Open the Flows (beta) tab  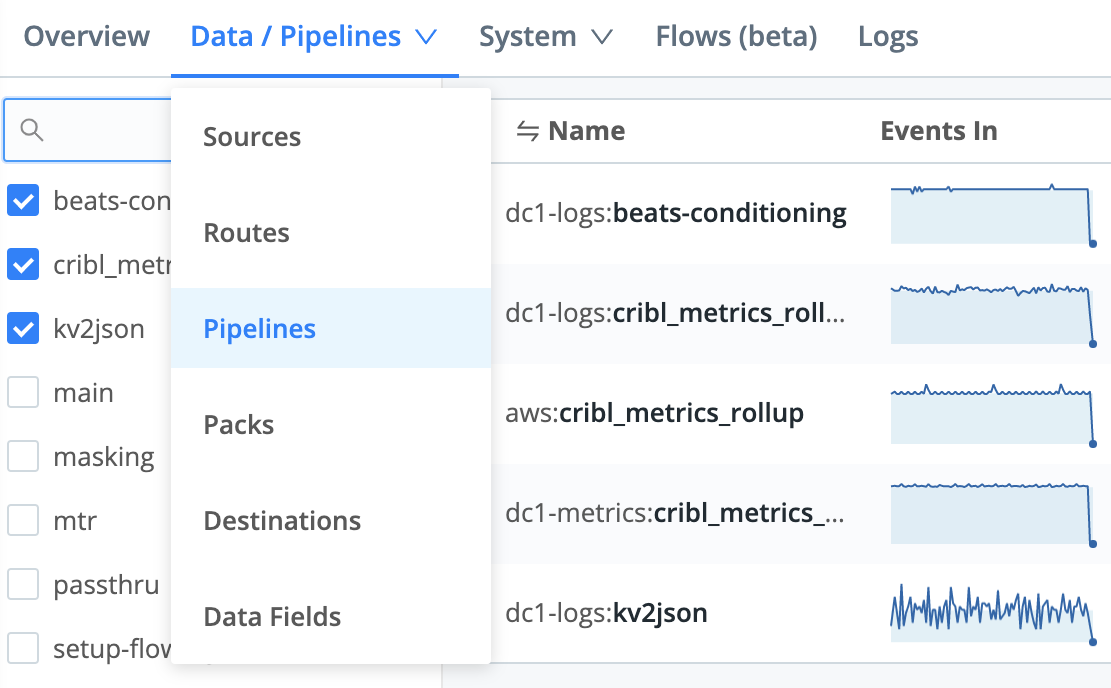[x=736, y=35]
